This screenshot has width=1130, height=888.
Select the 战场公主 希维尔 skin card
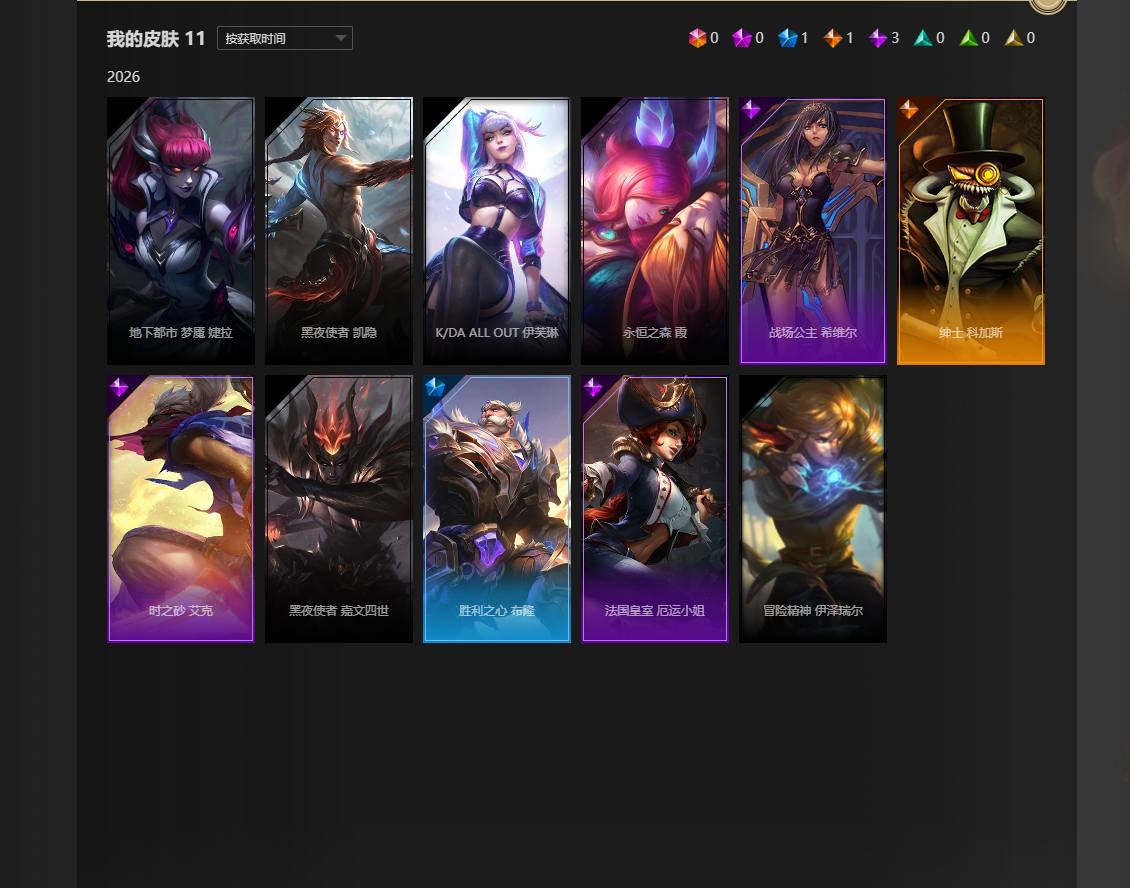pyautogui.click(x=813, y=231)
